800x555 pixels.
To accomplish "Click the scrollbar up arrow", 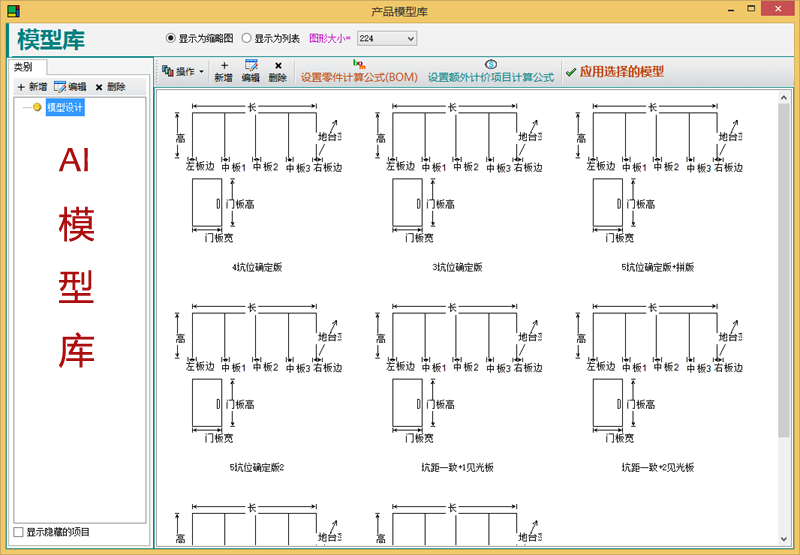I will pyautogui.click(x=784, y=97).
